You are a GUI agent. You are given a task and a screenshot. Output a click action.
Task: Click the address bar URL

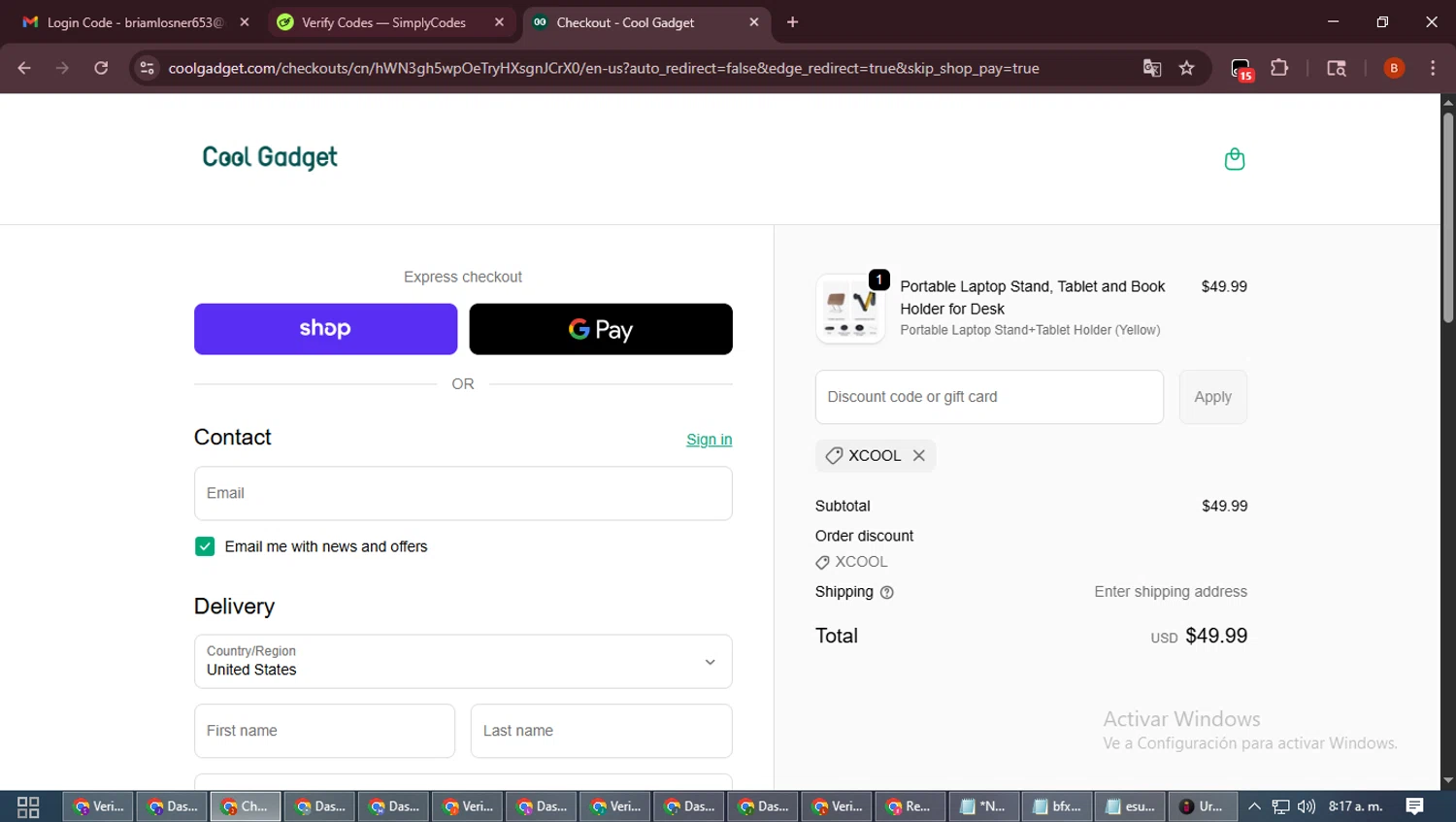click(604, 68)
